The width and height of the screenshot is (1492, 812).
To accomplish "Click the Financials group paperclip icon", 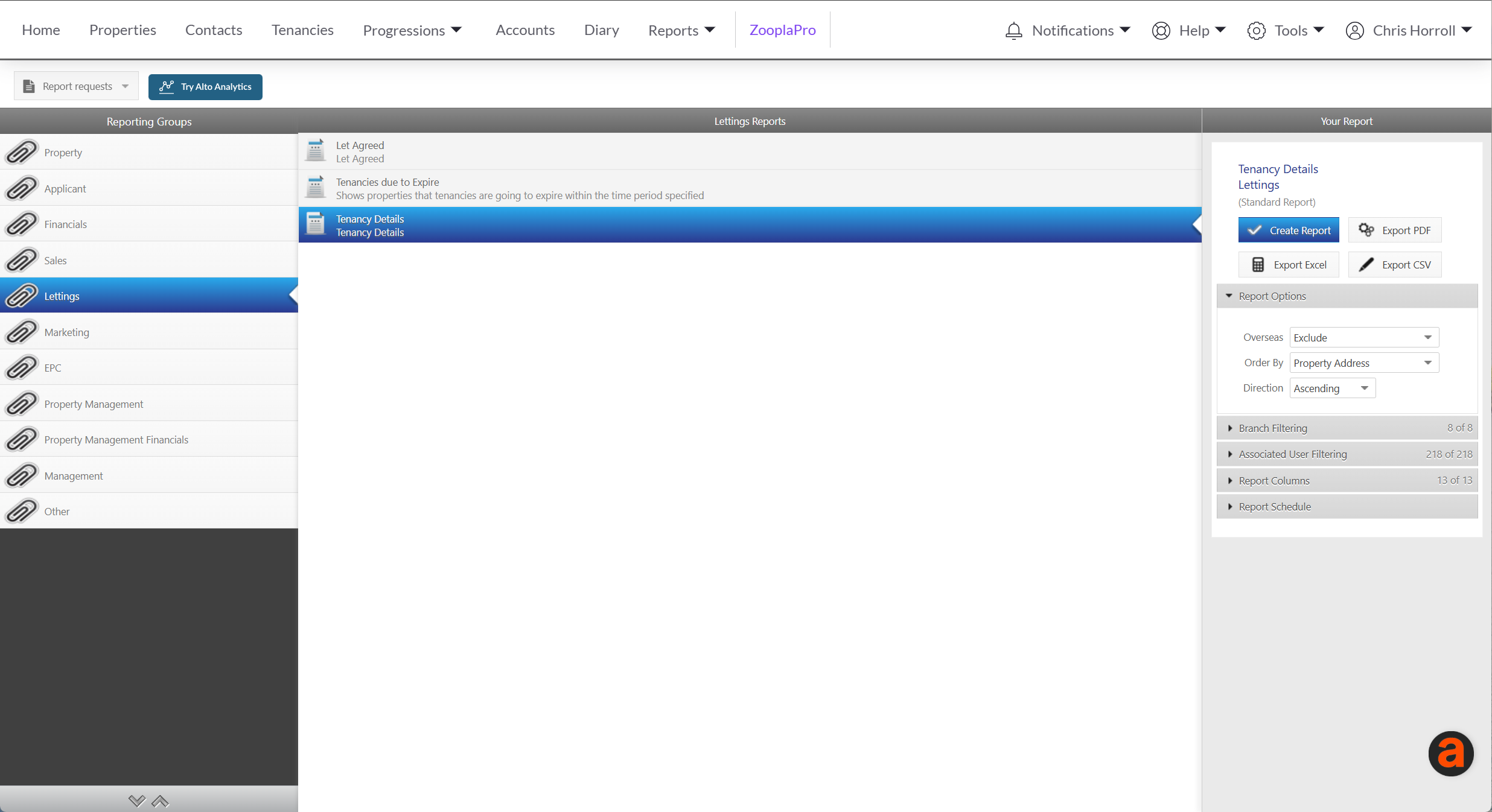I will coord(22,224).
